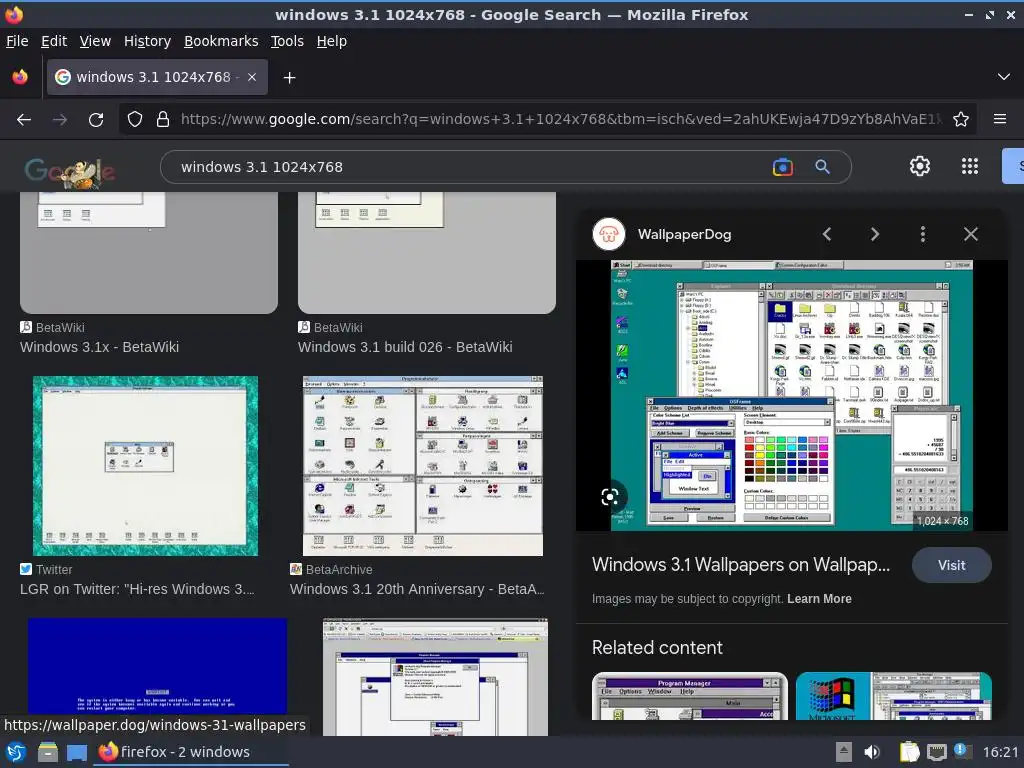
Task: Open Windows 3.1 build 026 - BetaWiki result
Action: pos(405,347)
